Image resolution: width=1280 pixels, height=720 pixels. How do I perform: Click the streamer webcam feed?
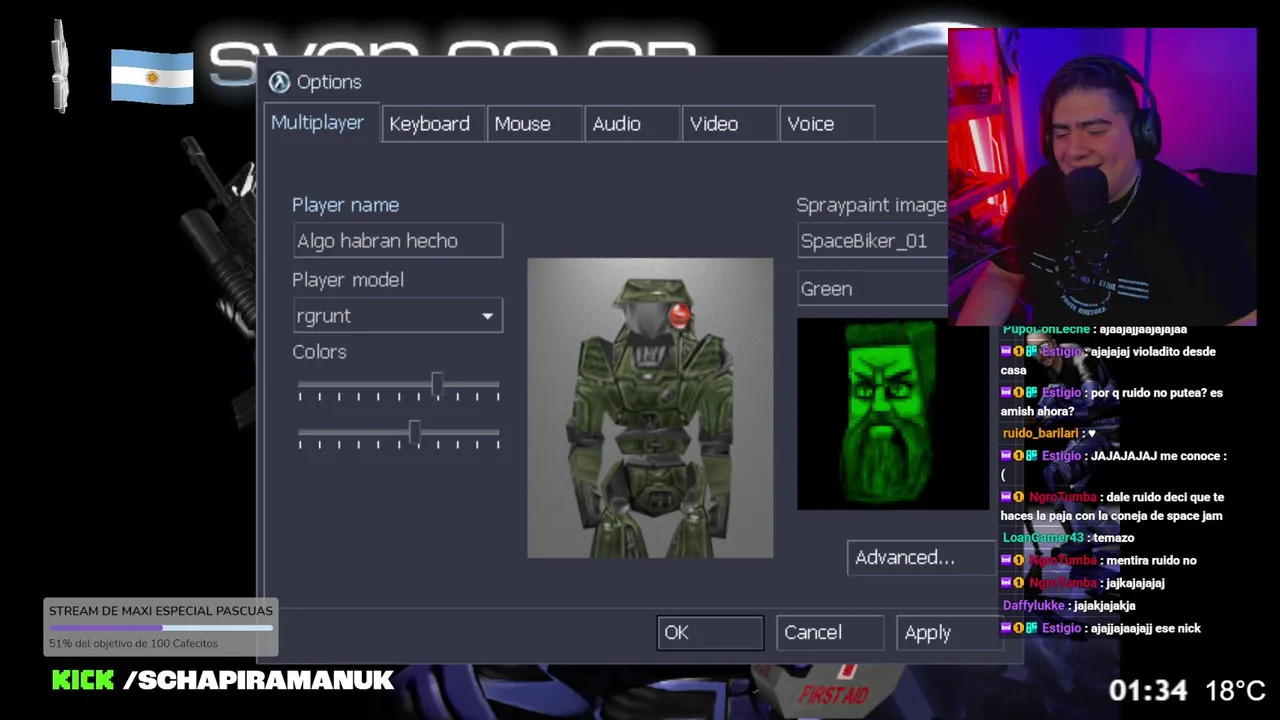click(1102, 177)
